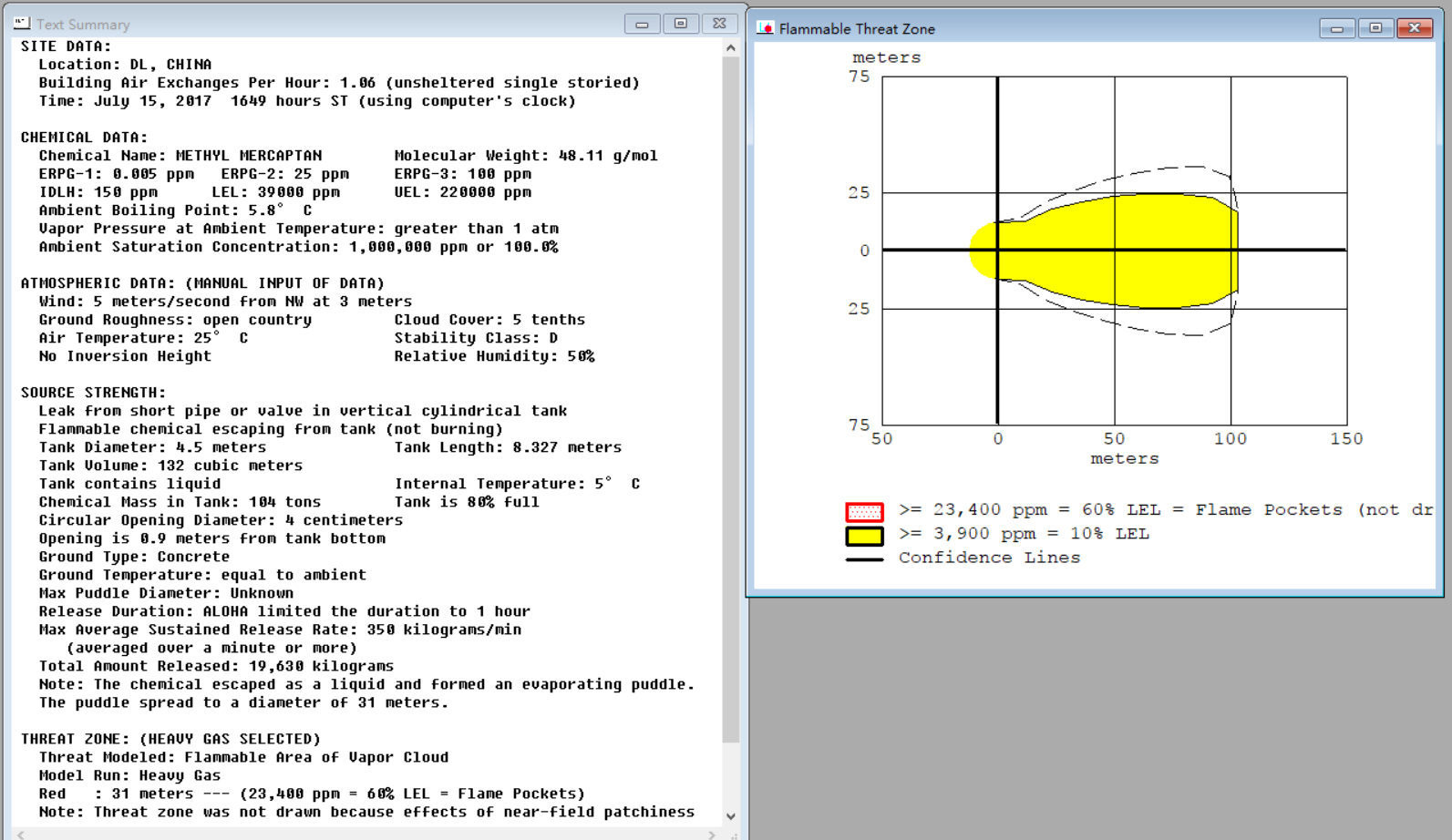The height and width of the screenshot is (840, 1452).
Task: Click 'Wind: 5 meters/second from NW' line
Action: tap(225, 302)
